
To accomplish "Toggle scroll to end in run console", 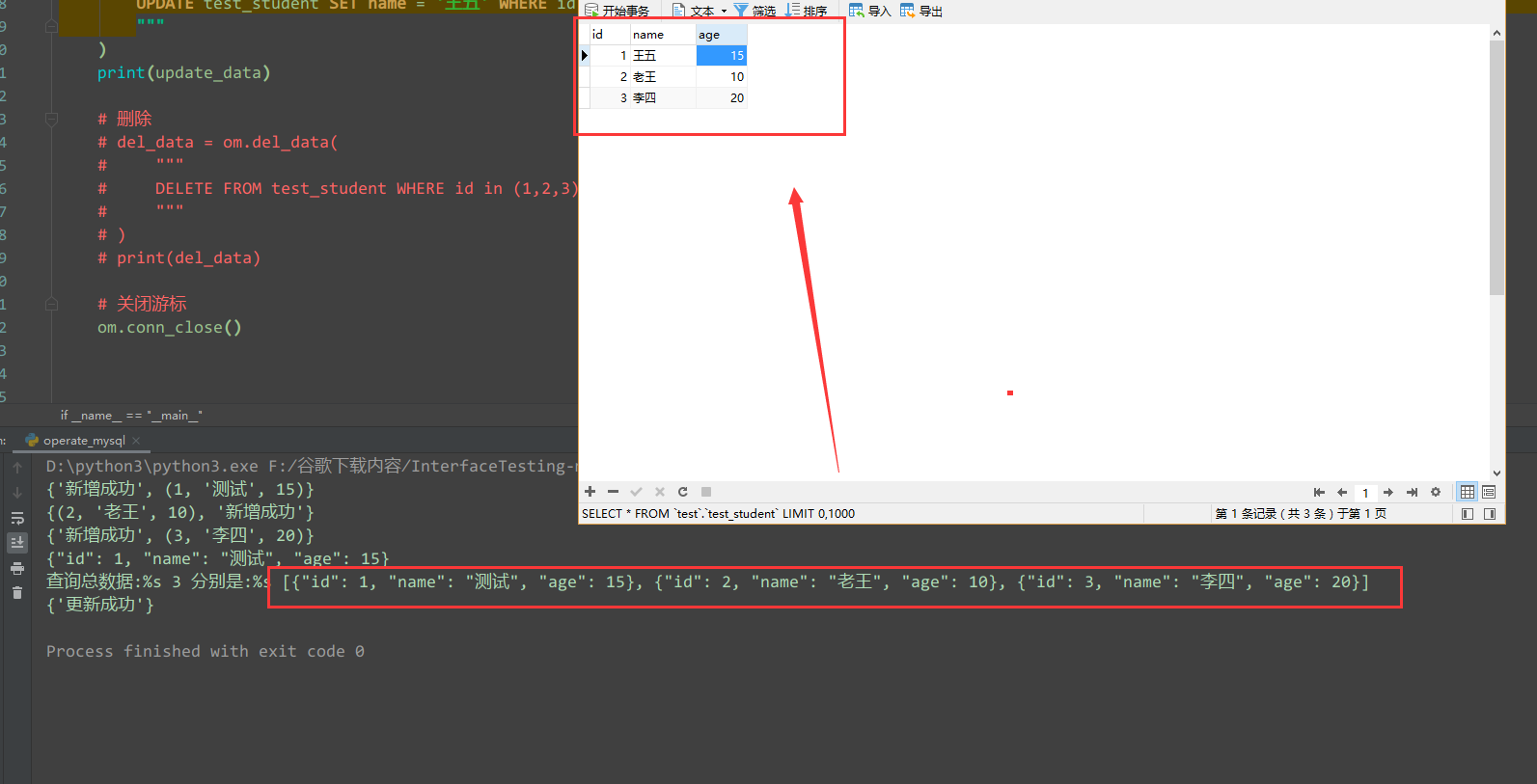I will [x=17, y=543].
